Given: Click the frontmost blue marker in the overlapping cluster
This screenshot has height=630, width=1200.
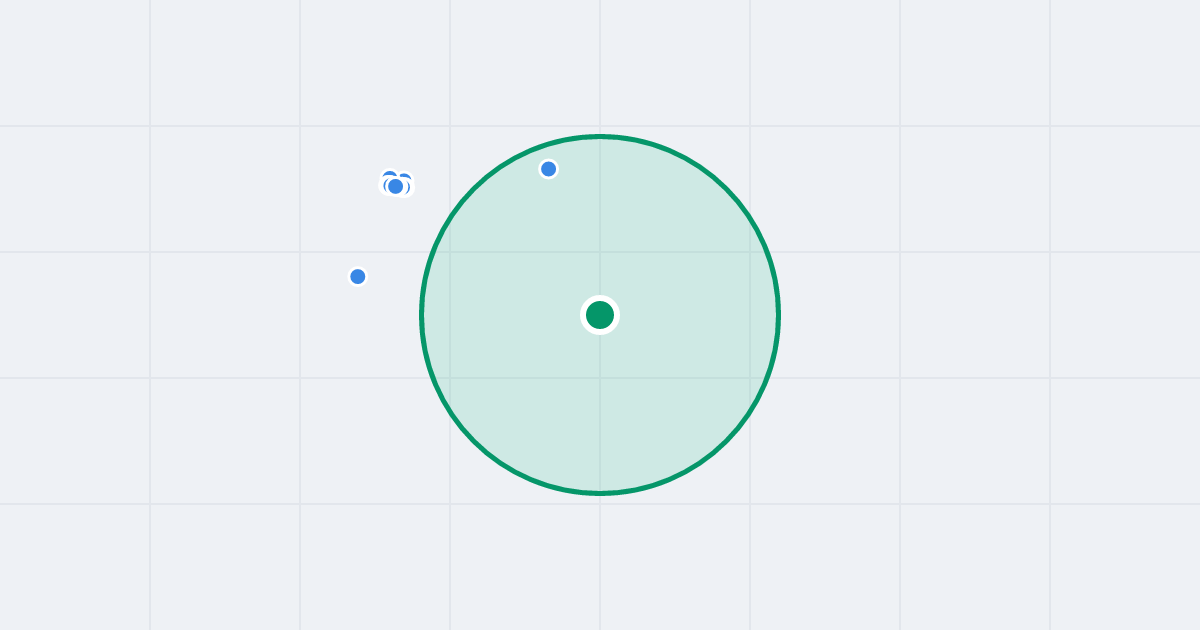Looking at the screenshot, I should 395,186.
